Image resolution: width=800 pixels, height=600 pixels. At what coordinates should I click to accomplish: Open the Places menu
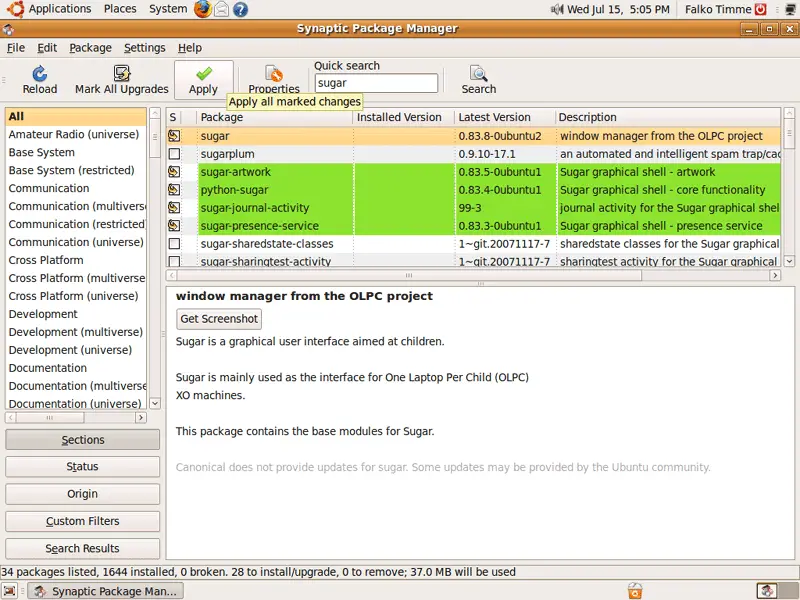pos(120,9)
